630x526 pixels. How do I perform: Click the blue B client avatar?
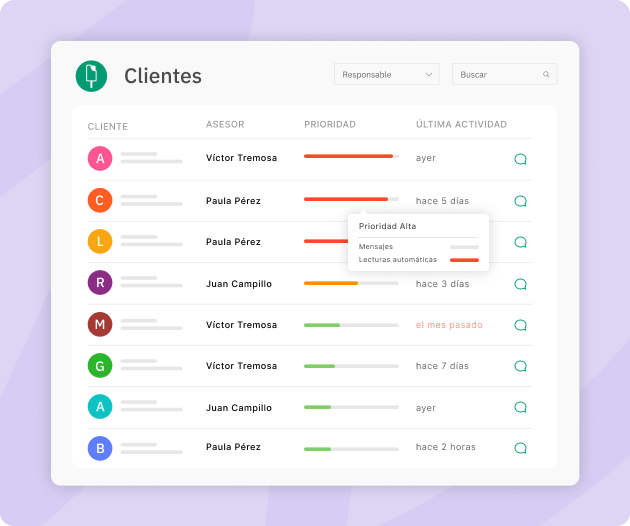[x=99, y=448]
